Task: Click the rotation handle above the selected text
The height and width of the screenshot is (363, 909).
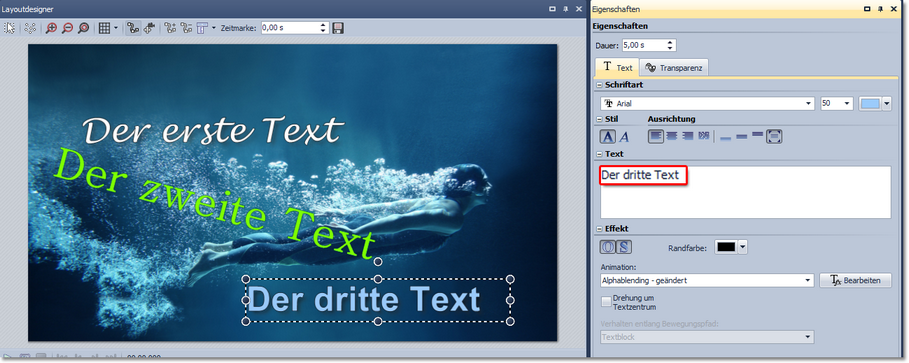Action: pos(378,261)
